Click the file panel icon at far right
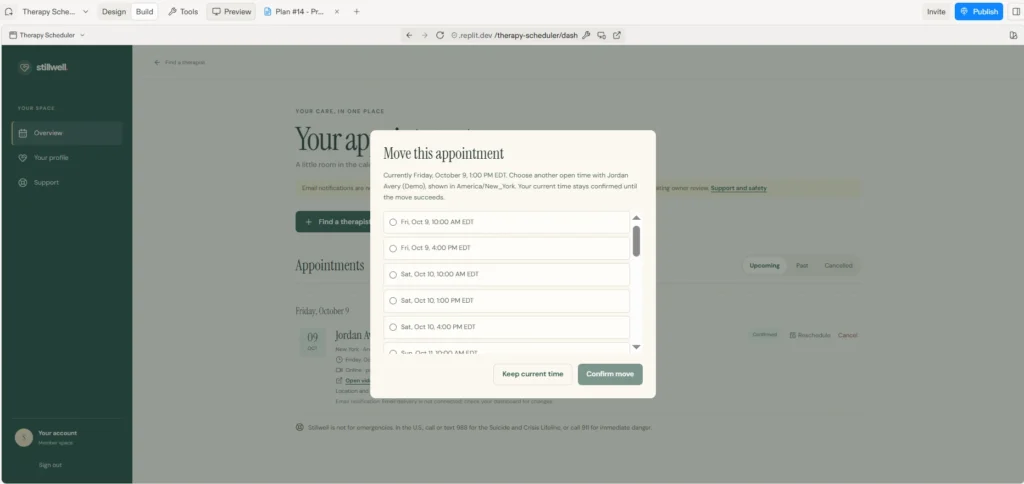The width and height of the screenshot is (1024, 484). (1013, 35)
